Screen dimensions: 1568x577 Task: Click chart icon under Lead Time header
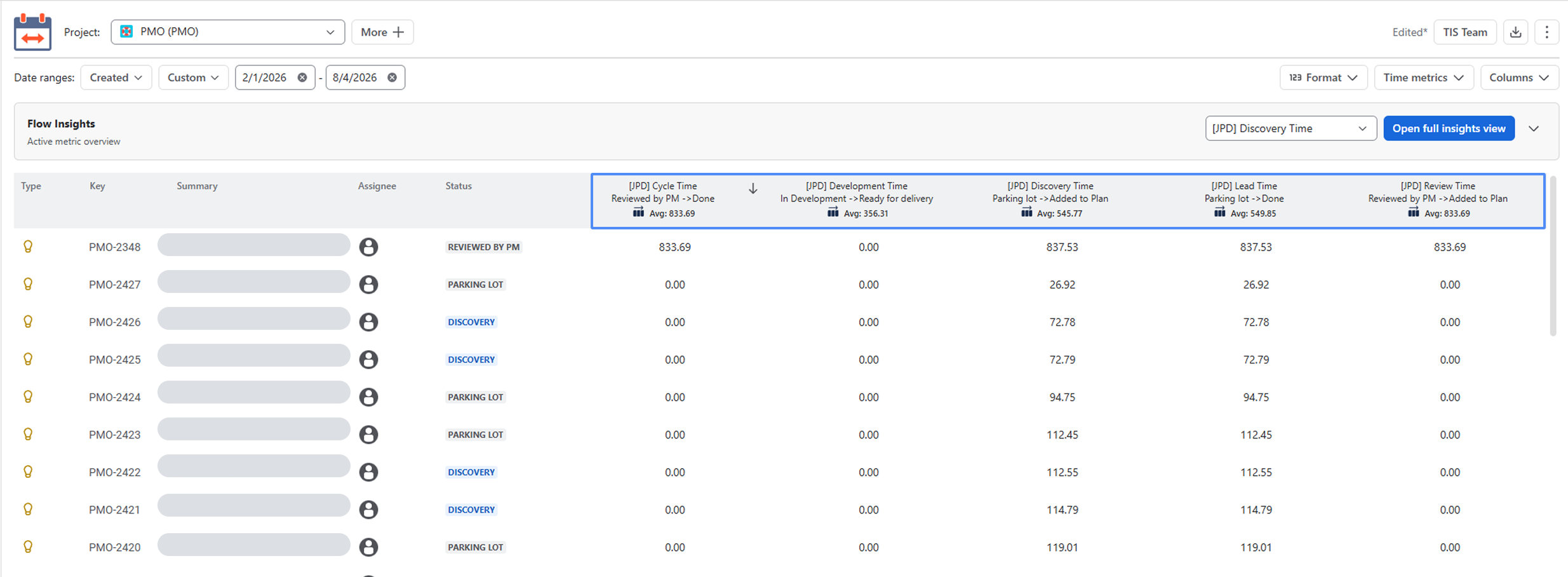click(x=1219, y=213)
